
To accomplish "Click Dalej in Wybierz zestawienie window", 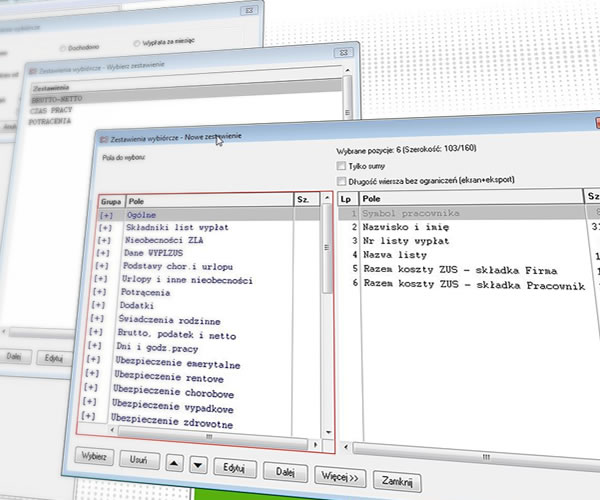I will 14,357.
